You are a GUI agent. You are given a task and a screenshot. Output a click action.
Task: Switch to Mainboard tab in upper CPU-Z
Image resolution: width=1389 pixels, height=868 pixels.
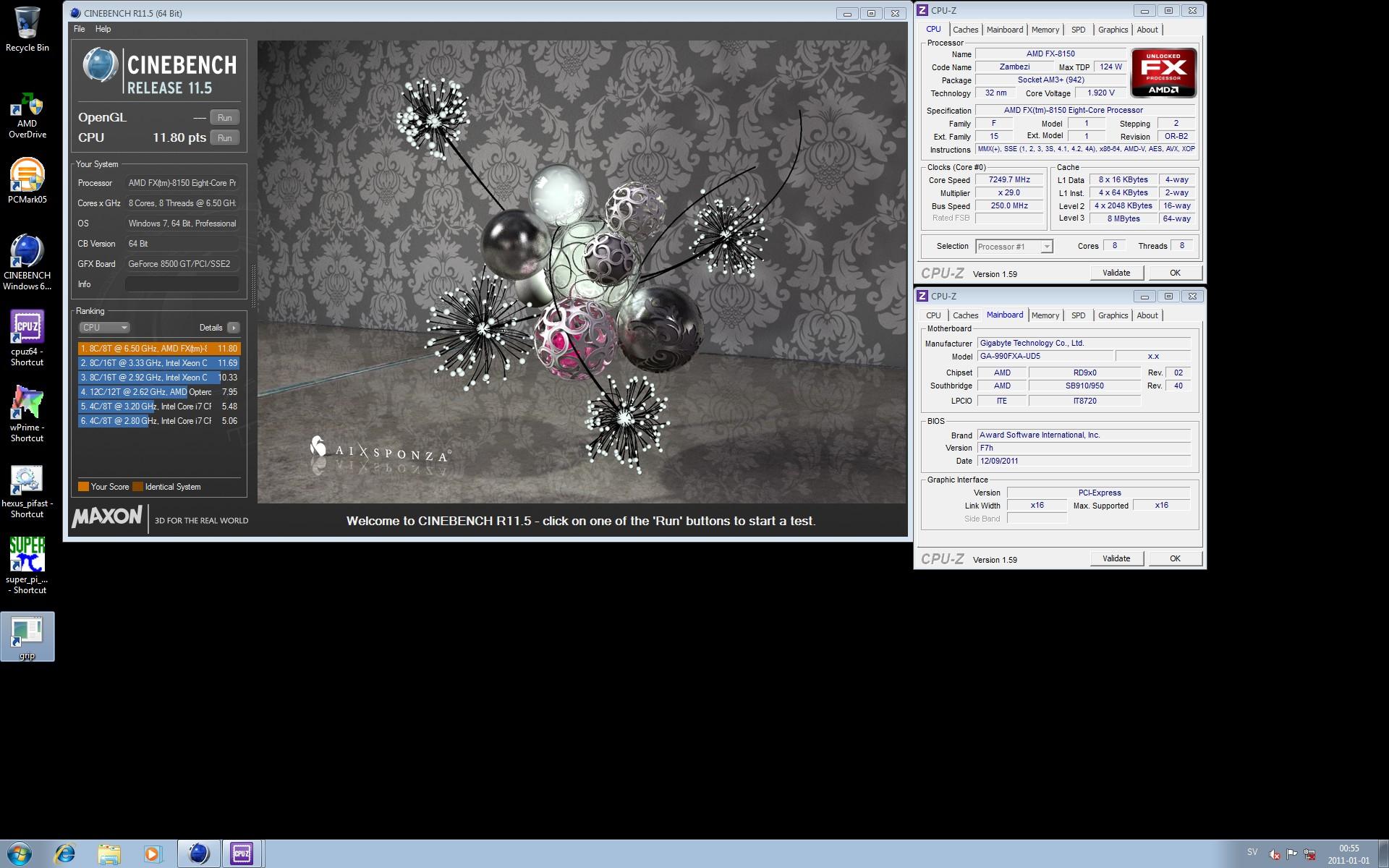[1005, 30]
